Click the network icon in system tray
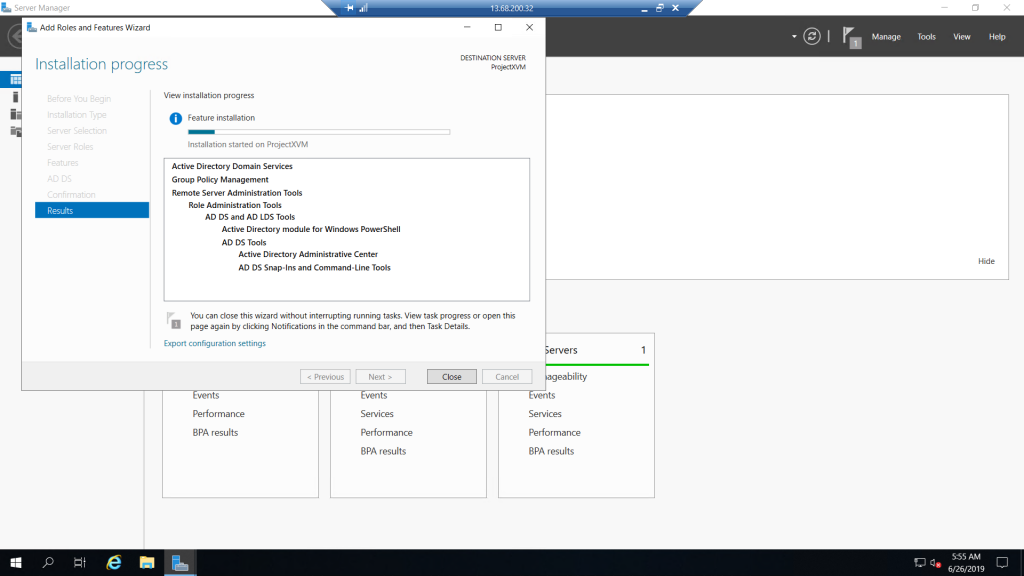This screenshot has width=1024, height=576. click(920, 563)
